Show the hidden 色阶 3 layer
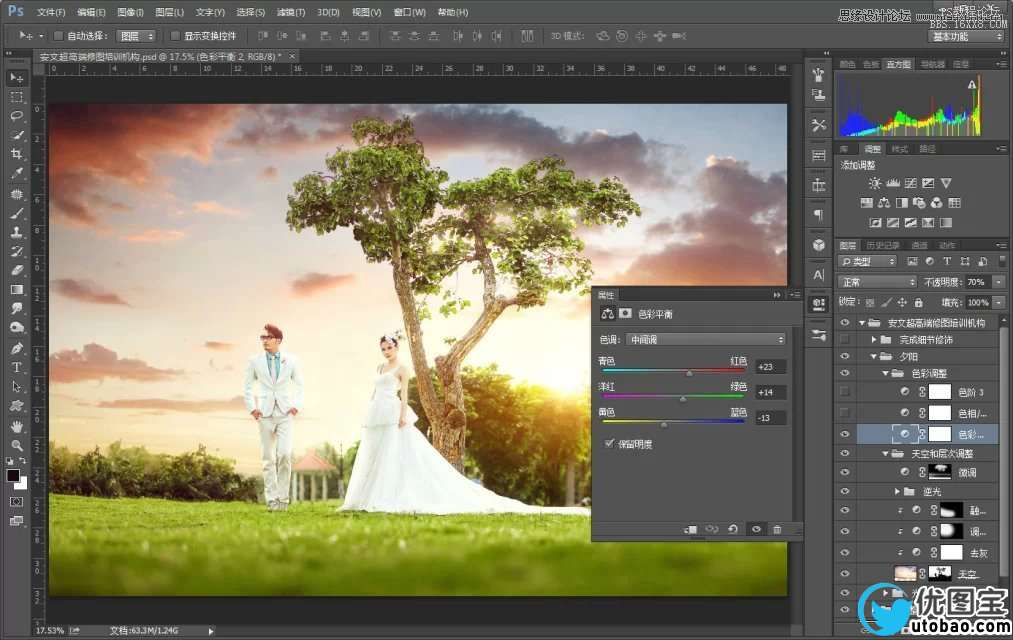Screen dimensions: 1013x640 point(844,391)
